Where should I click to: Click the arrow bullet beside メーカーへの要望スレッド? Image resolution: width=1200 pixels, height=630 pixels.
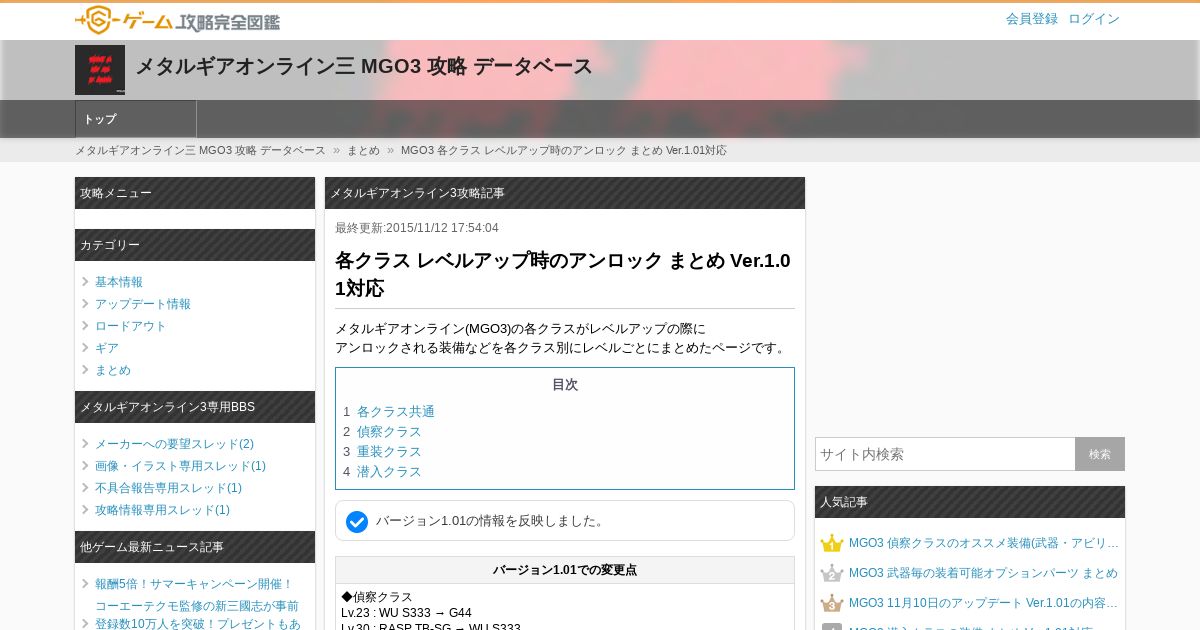(86, 444)
